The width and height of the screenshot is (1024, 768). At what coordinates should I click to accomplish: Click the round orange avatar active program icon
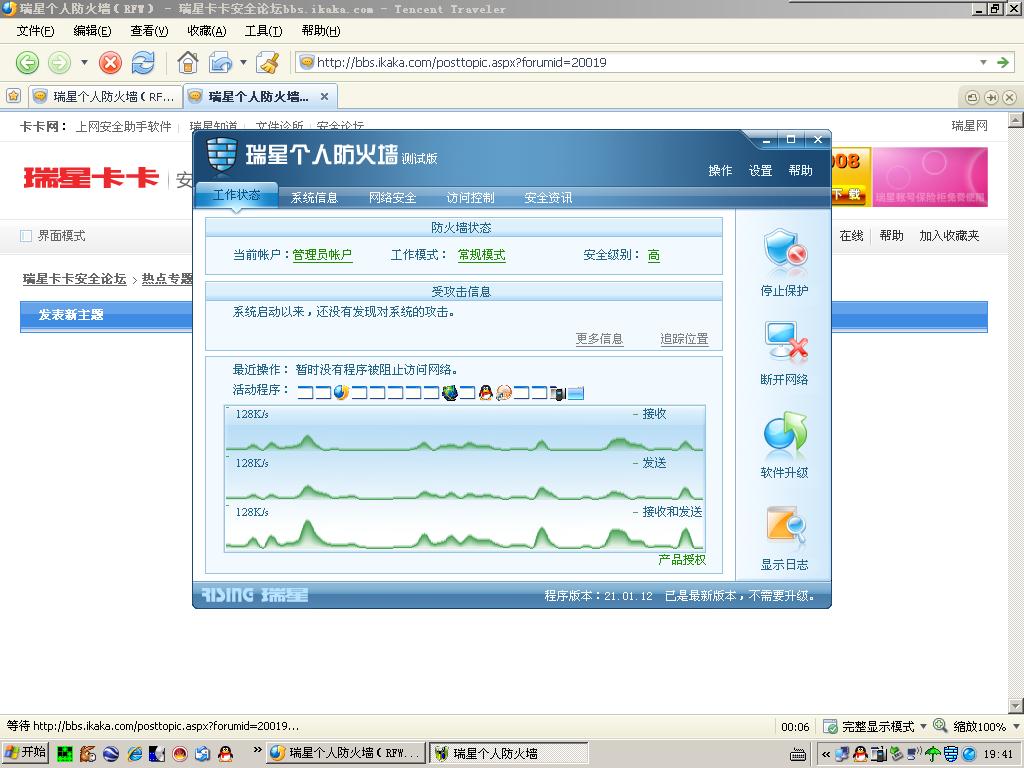[x=504, y=392]
